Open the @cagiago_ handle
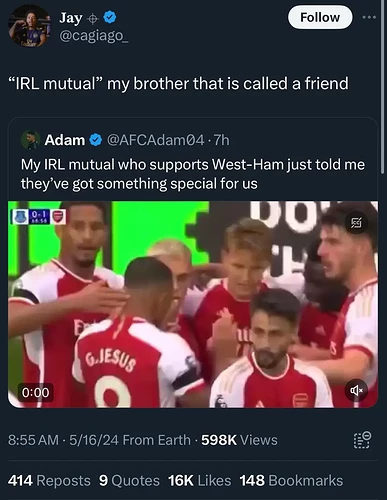The width and height of the screenshot is (387, 500). tap(94, 36)
